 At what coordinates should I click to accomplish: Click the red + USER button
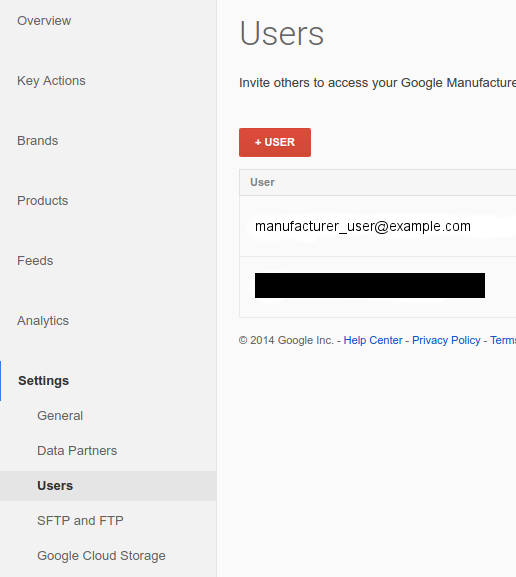pyautogui.click(x=275, y=142)
